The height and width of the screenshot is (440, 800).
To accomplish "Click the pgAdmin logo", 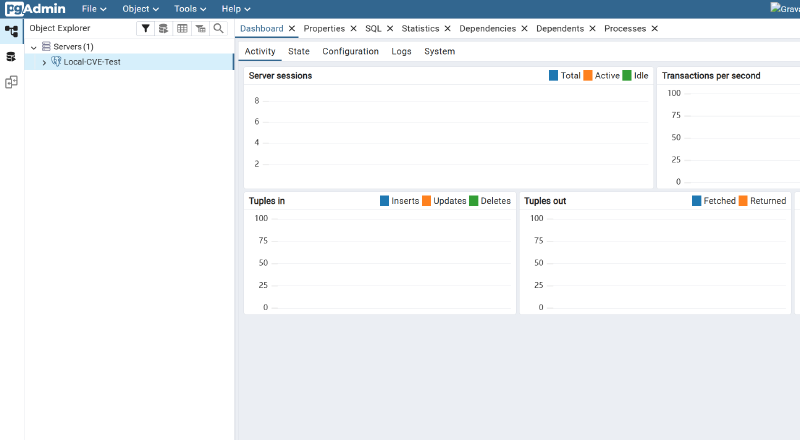I will (35, 9).
